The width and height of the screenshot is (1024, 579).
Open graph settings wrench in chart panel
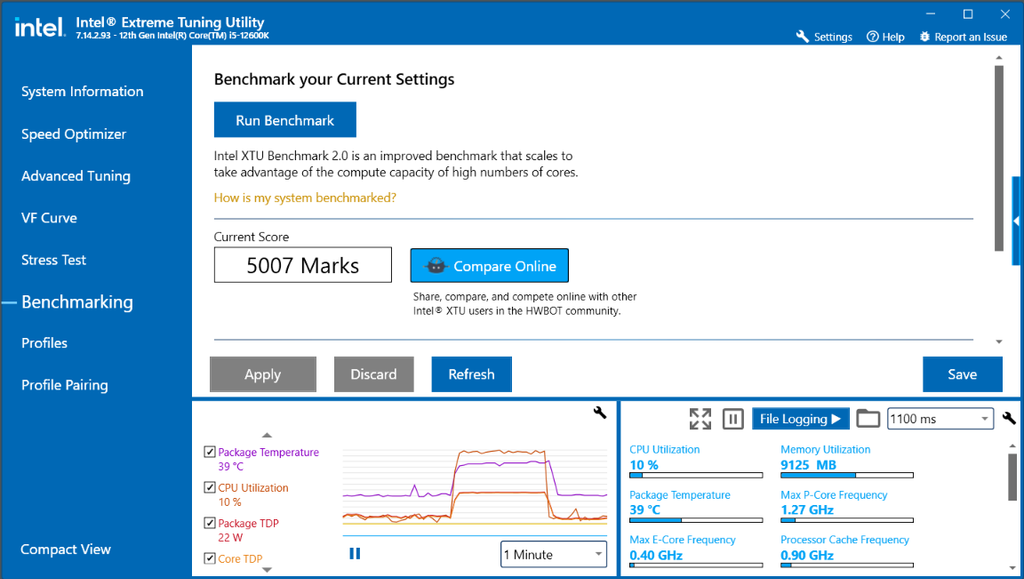(x=600, y=413)
